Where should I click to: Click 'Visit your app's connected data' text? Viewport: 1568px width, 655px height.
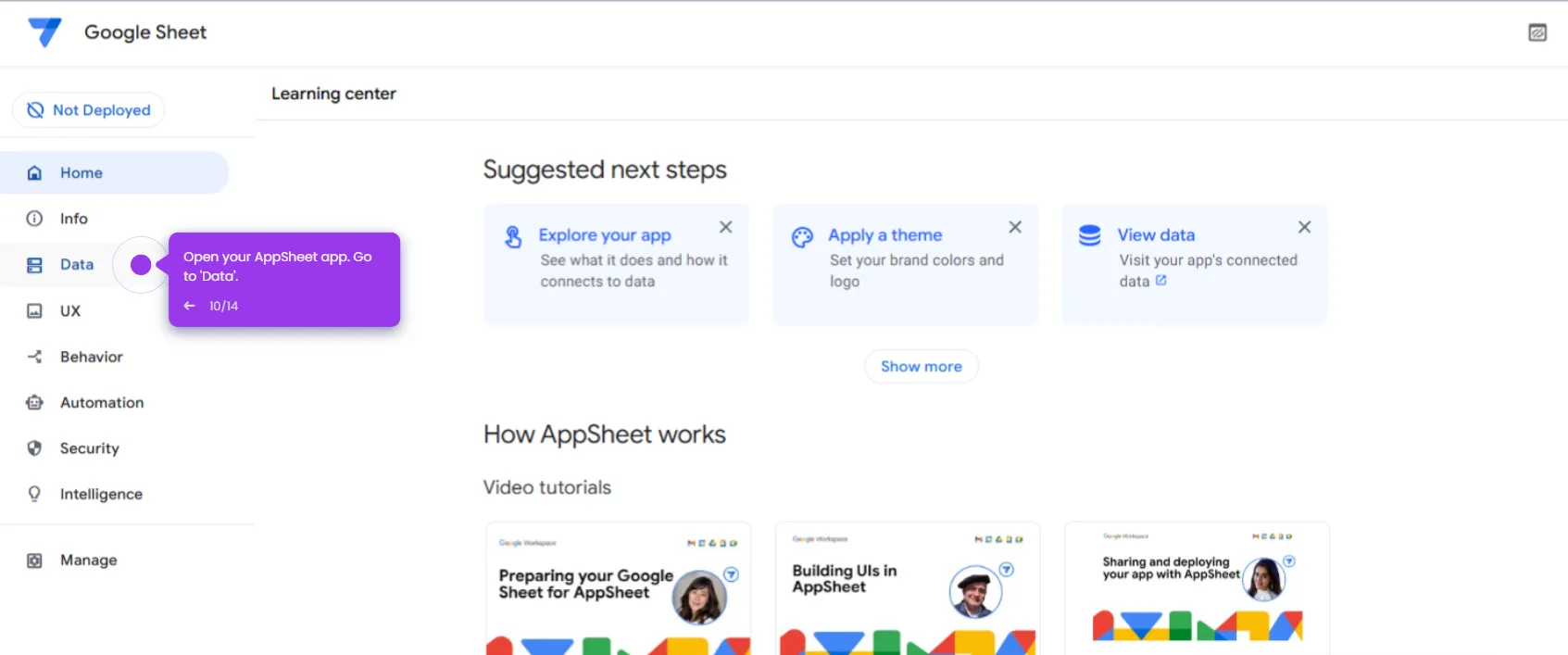(1208, 271)
